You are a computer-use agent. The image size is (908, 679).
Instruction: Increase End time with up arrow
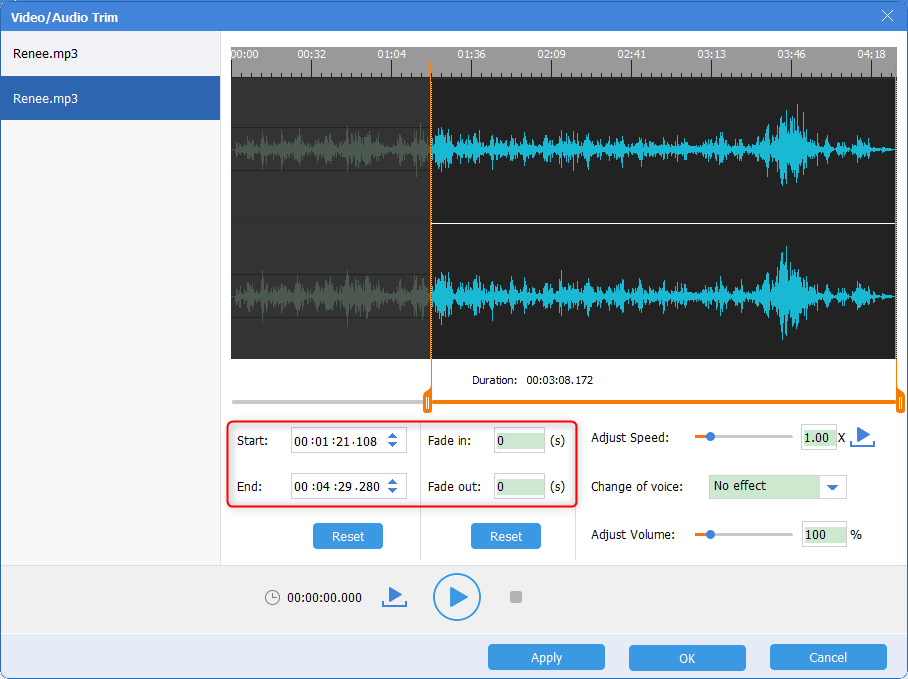393,482
